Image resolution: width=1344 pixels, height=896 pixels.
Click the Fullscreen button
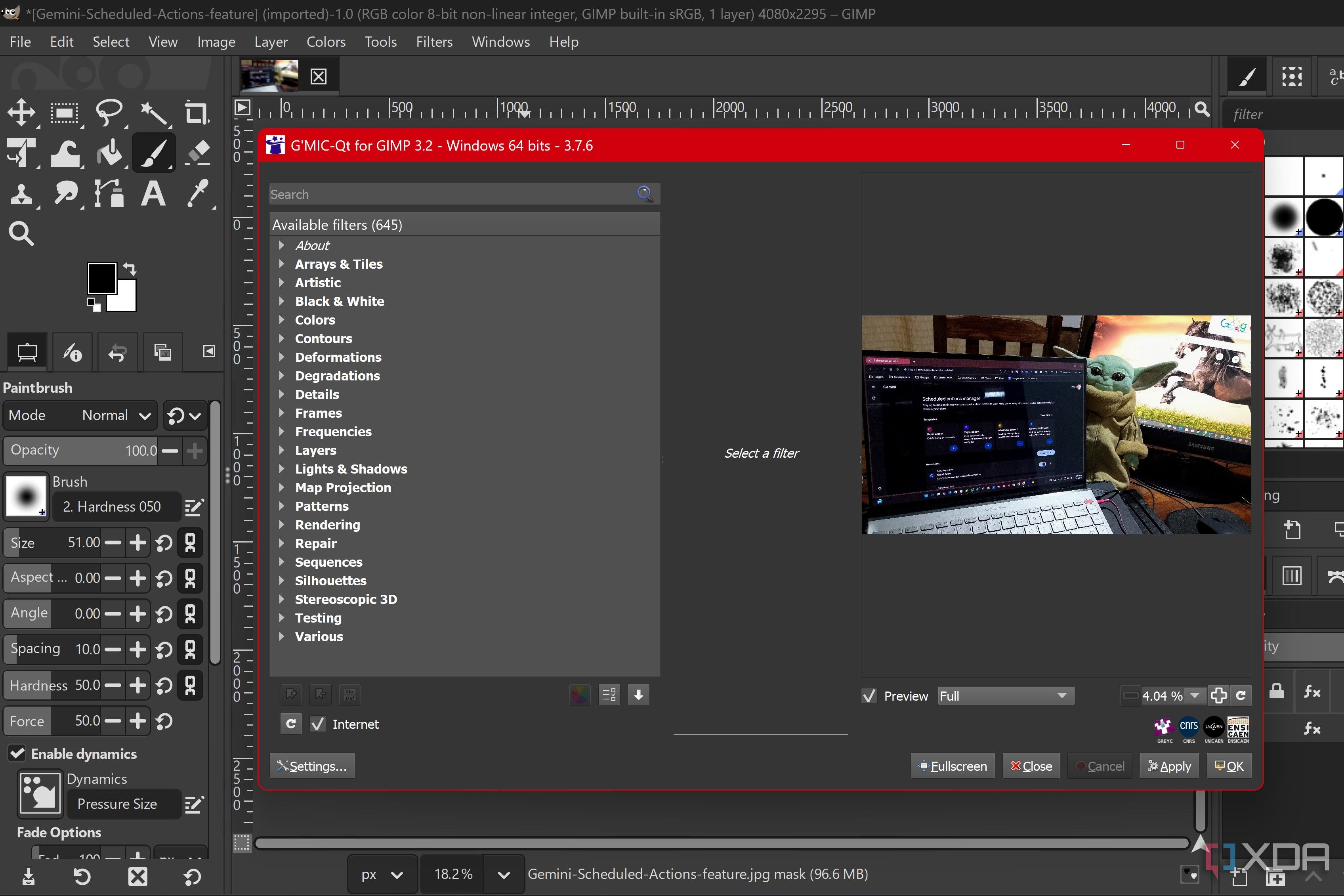click(x=952, y=766)
